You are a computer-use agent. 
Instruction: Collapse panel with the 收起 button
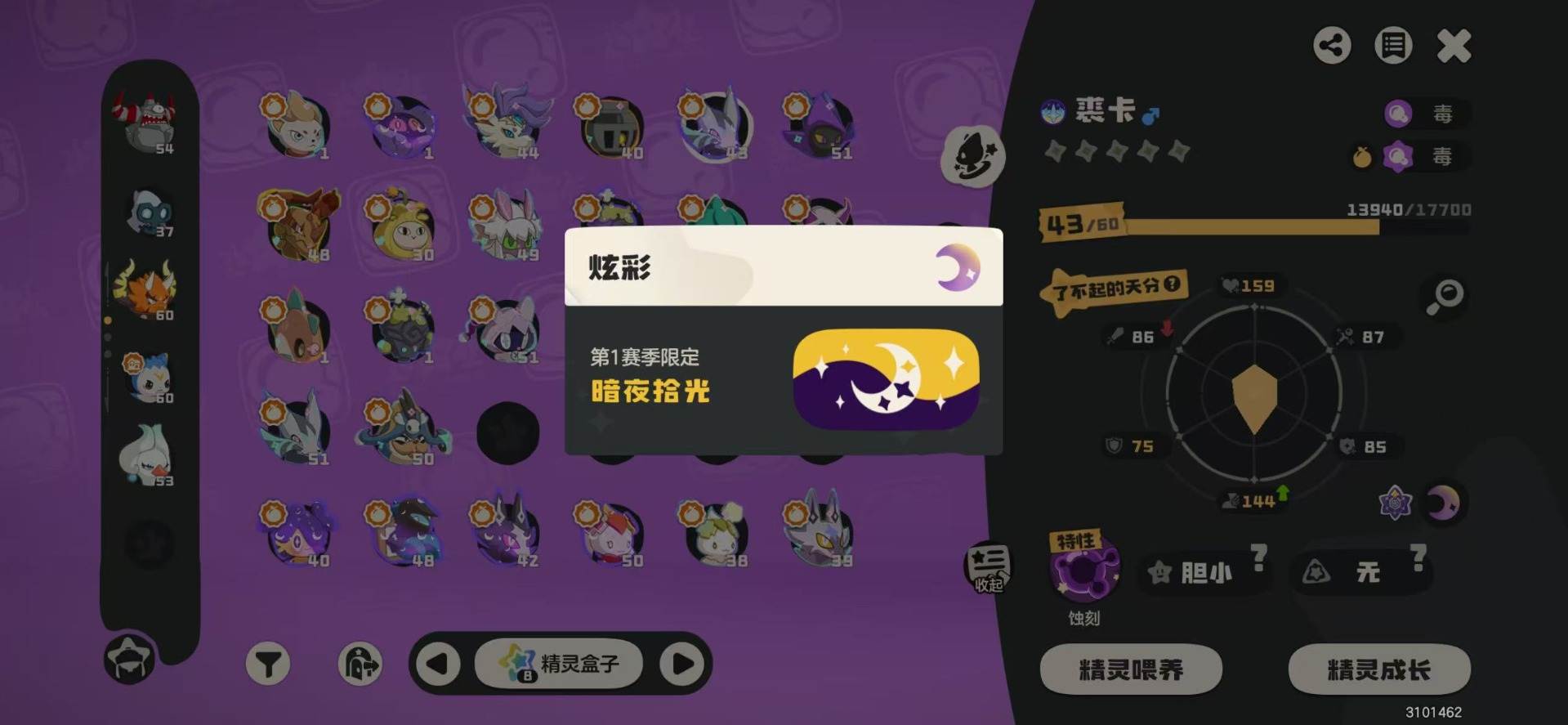click(x=988, y=567)
